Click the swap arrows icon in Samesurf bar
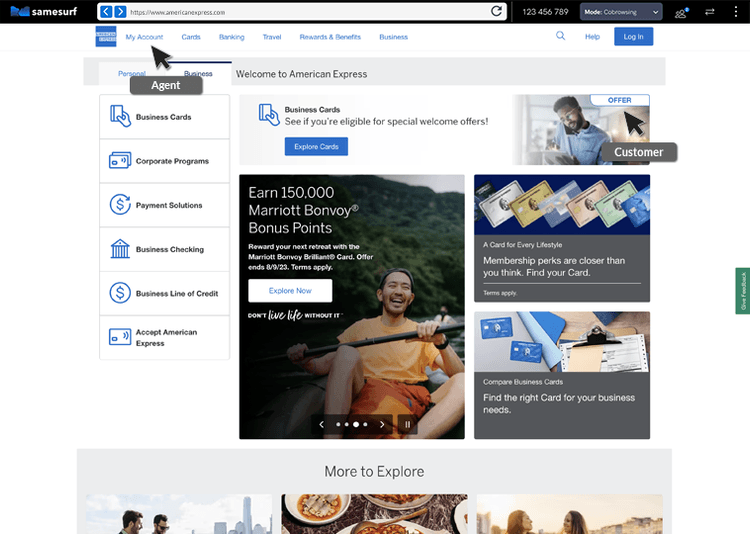Viewport: 750px width, 534px height. [x=709, y=12]
